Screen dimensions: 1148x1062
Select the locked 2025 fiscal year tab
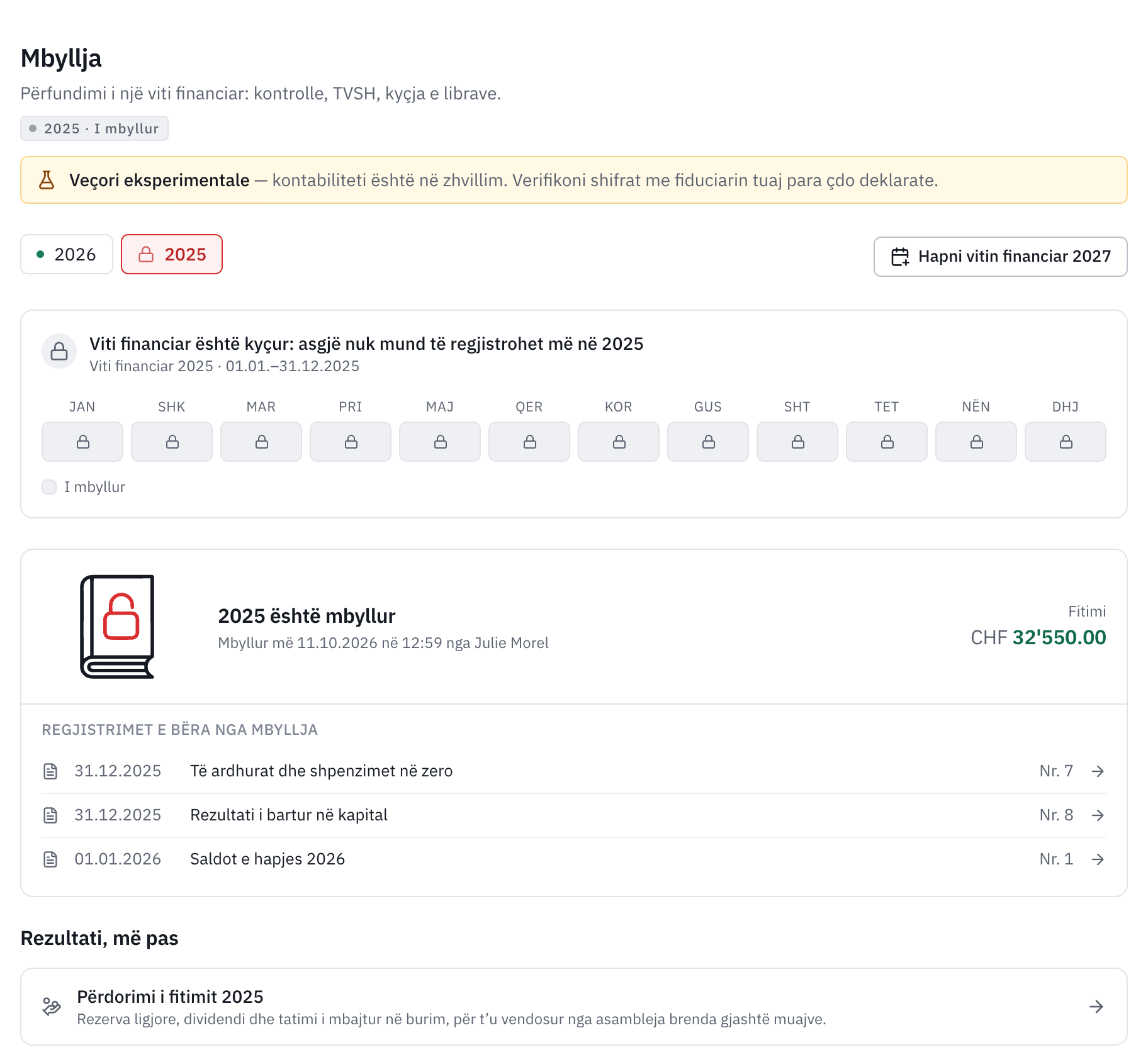click(172, 254)
